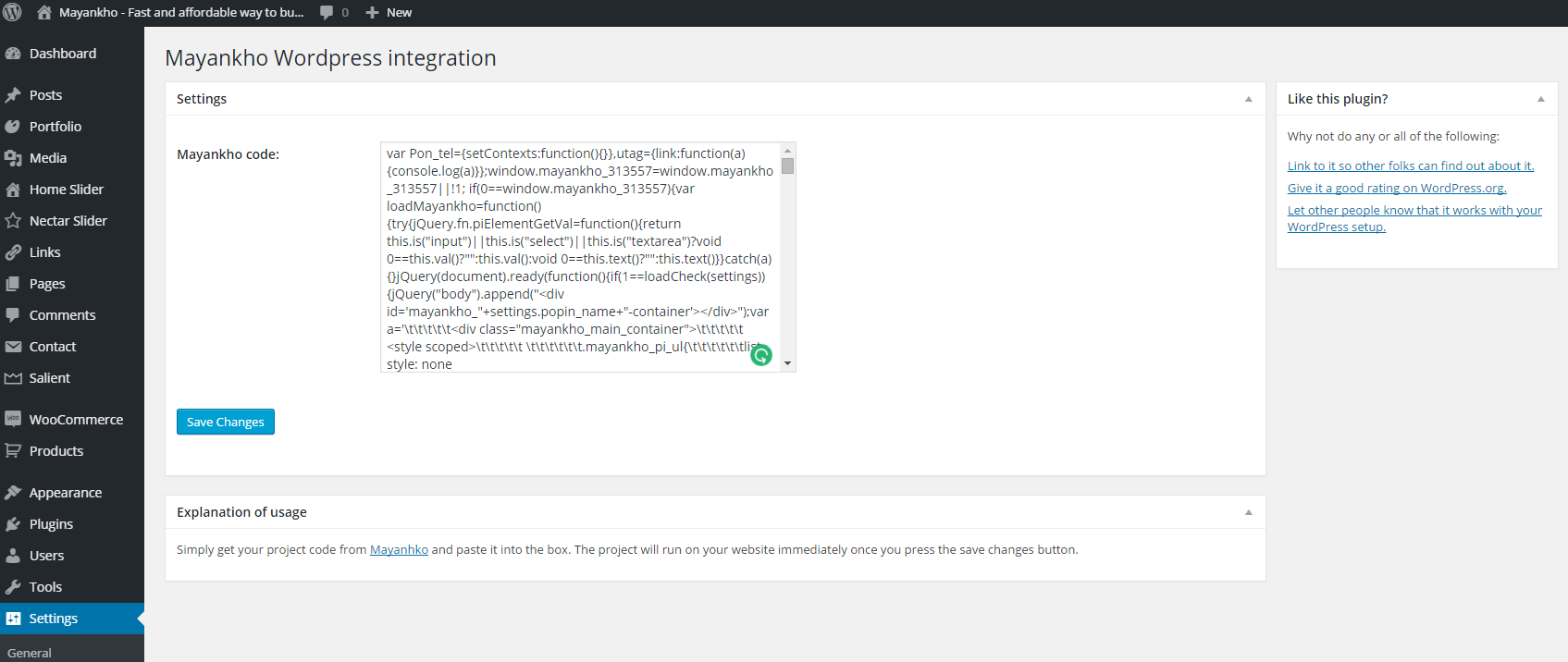This screenshot has width=1568, height=662.
Task: Open the Dashboard menu item
Action: tap(72, 54)
